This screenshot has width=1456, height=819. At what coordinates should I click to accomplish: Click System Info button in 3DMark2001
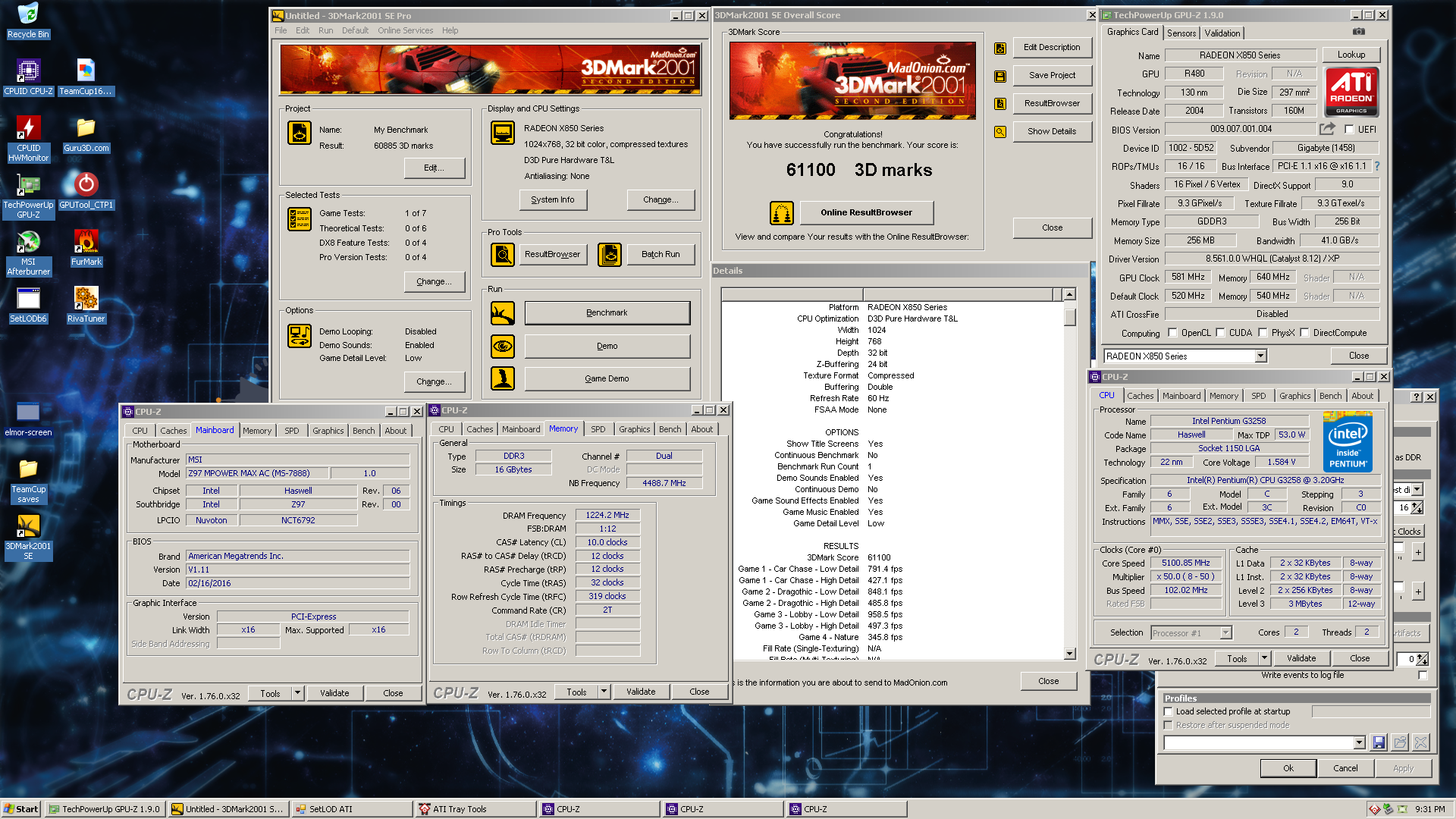(x=553, y=199)
